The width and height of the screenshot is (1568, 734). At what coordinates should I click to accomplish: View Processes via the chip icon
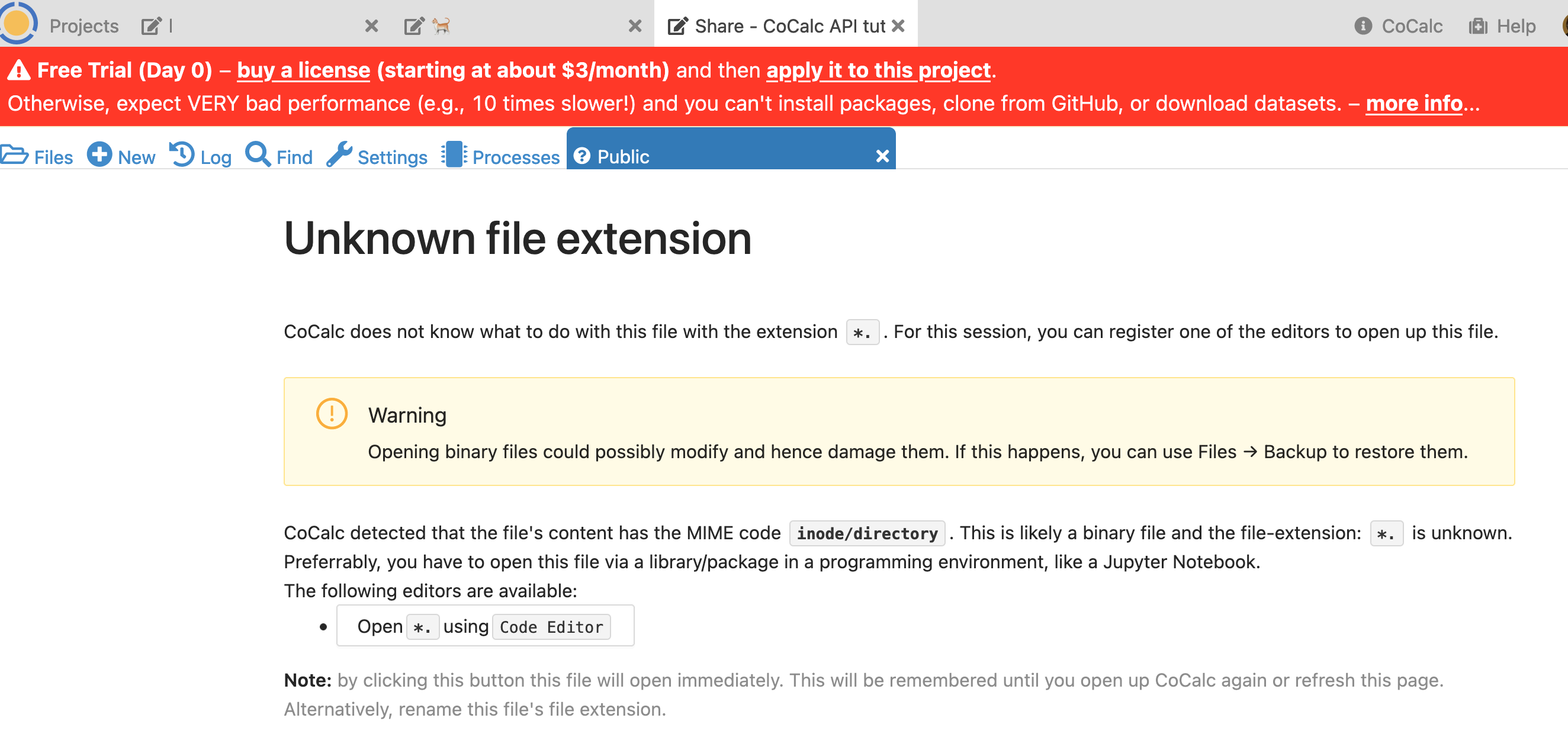(453, 154)
